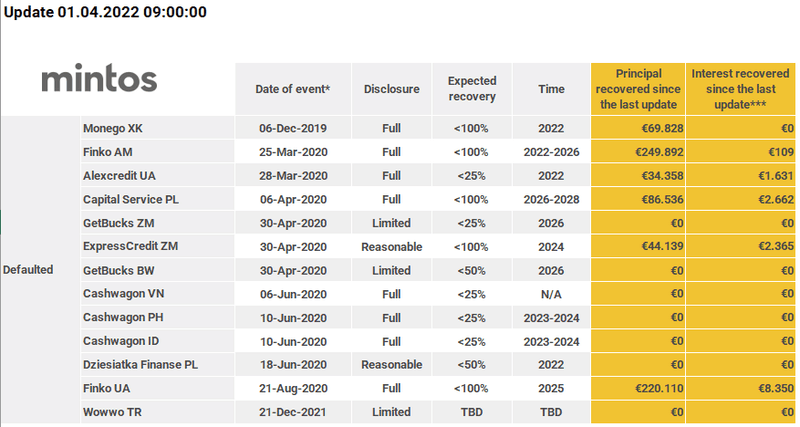Select Dziesiatka Finanse PL row
The height and width of the screenshot is (427, 800).
[x=140, y=364]
